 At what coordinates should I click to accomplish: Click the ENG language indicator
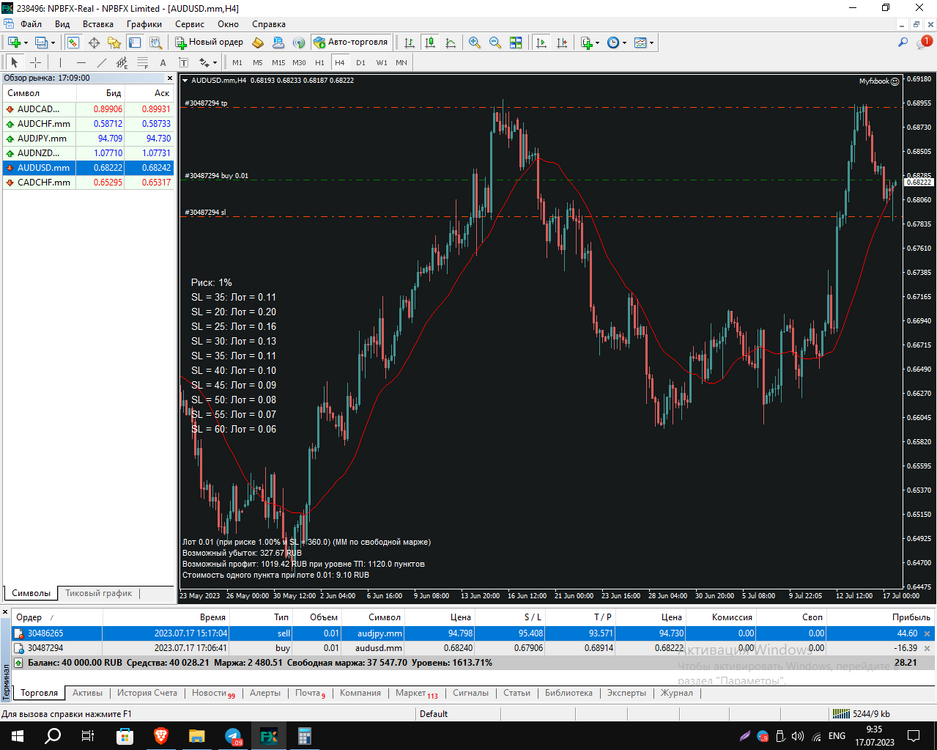pyautogui.click(x=837, y=736)
